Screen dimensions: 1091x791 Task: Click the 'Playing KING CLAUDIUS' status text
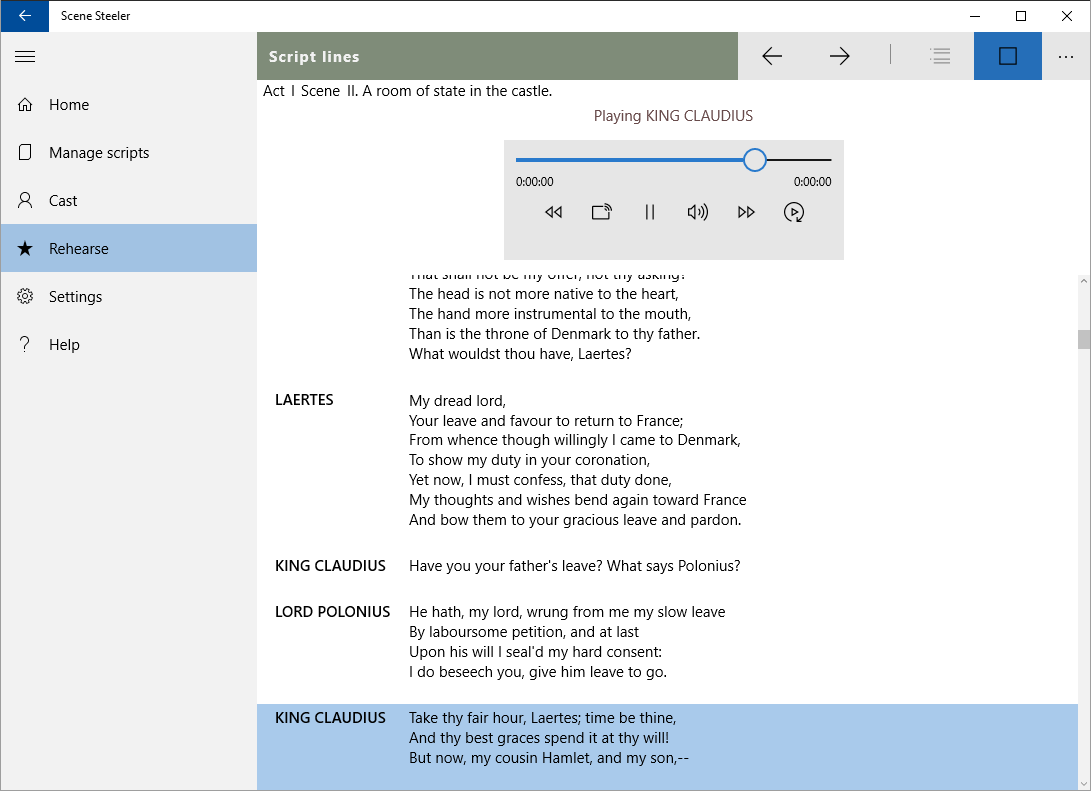673,116
